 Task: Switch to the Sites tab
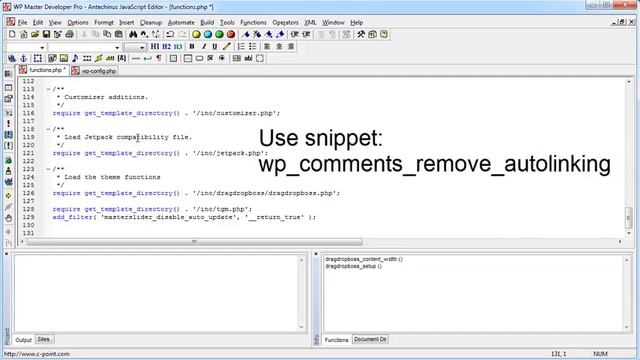[43, 339]
